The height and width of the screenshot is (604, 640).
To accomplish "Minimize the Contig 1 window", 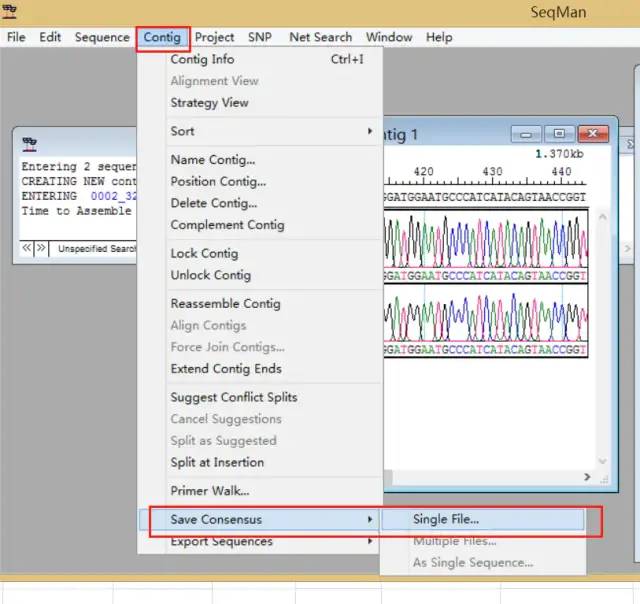I will [x=526, y=134].
